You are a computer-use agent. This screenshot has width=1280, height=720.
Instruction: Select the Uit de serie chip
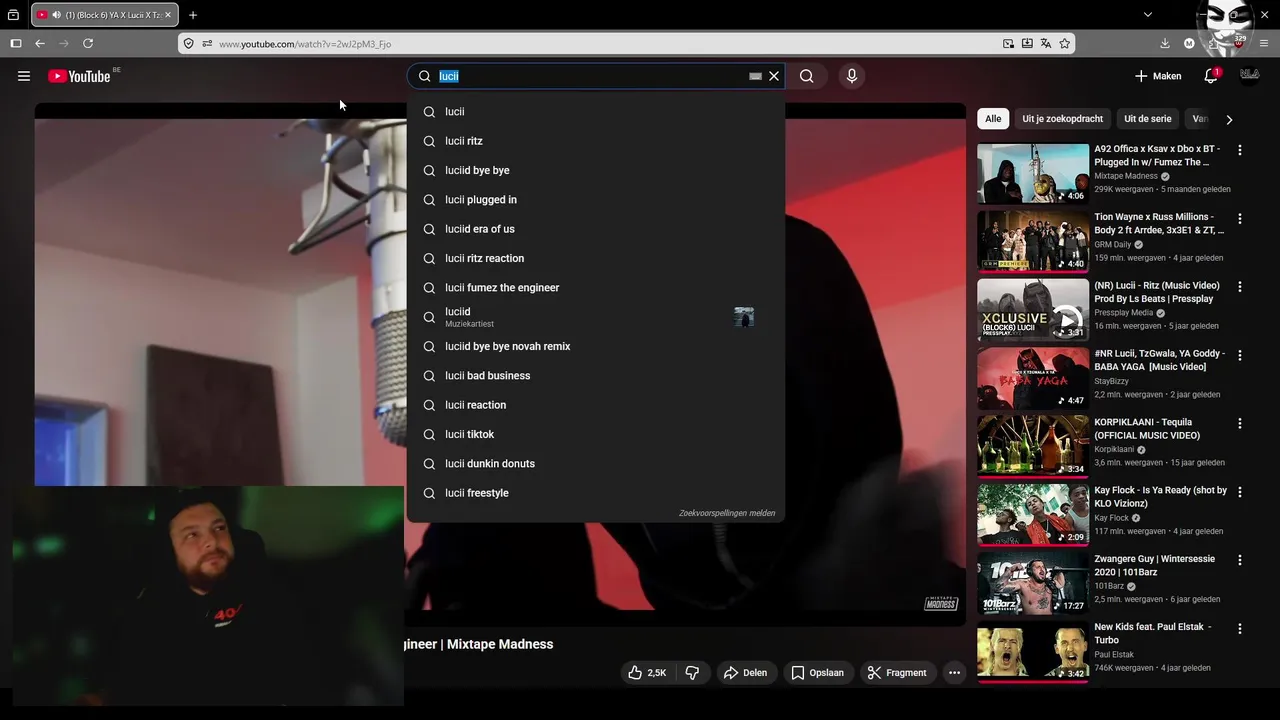1148,119
